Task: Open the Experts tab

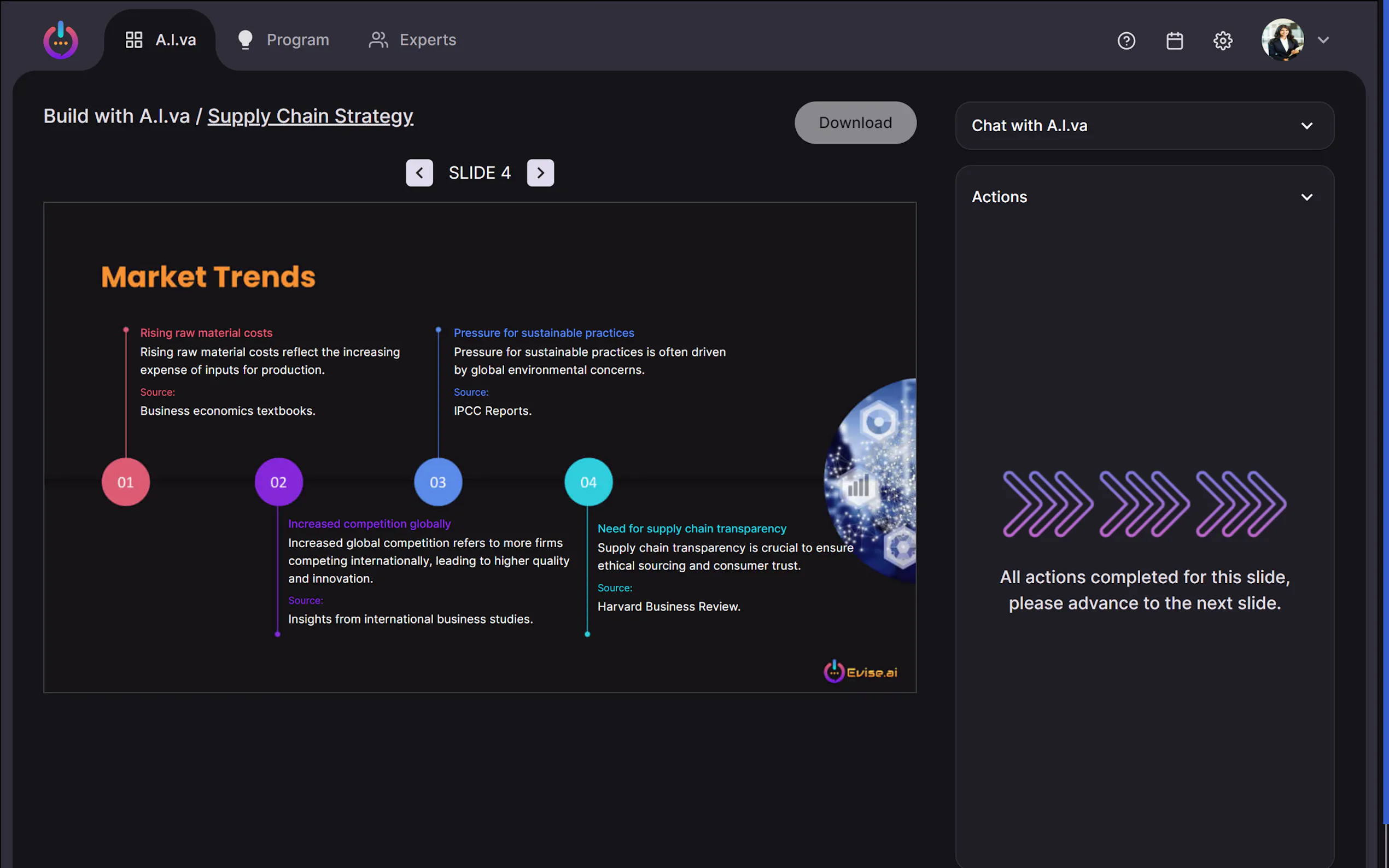Action: (x=412, y=40)
